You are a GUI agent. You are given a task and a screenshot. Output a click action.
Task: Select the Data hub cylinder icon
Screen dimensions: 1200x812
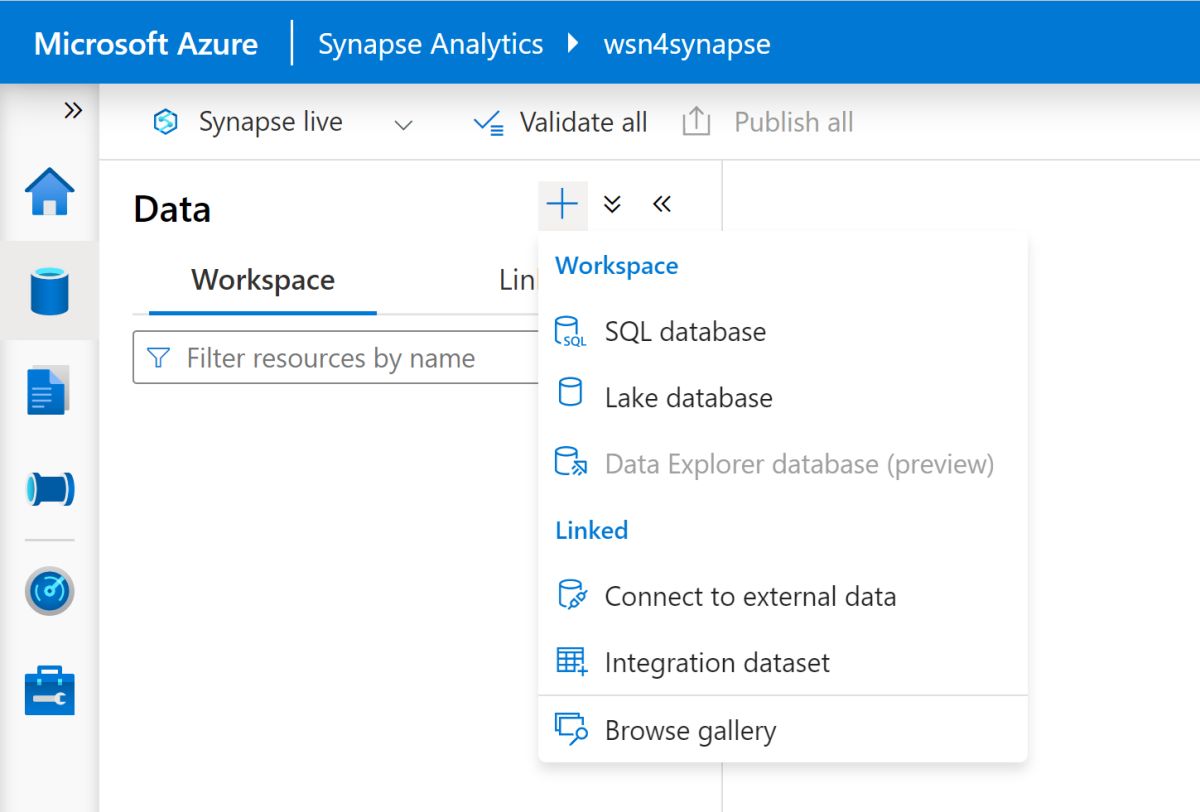click(50, 290)
